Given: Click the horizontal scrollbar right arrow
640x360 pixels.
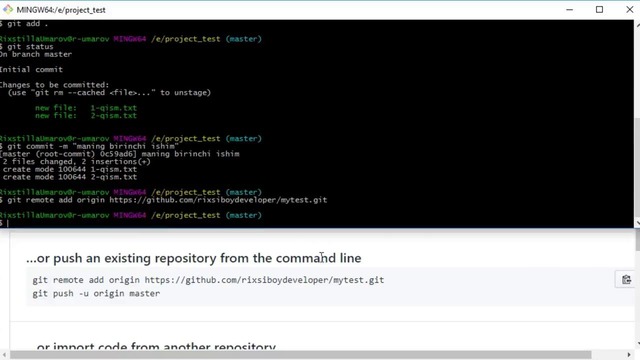Looking at the screenshot, I should (629, 354).
